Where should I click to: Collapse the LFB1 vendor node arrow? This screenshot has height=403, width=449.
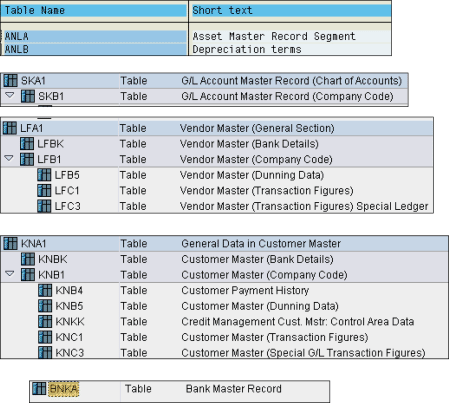click(x=9, y=159)
